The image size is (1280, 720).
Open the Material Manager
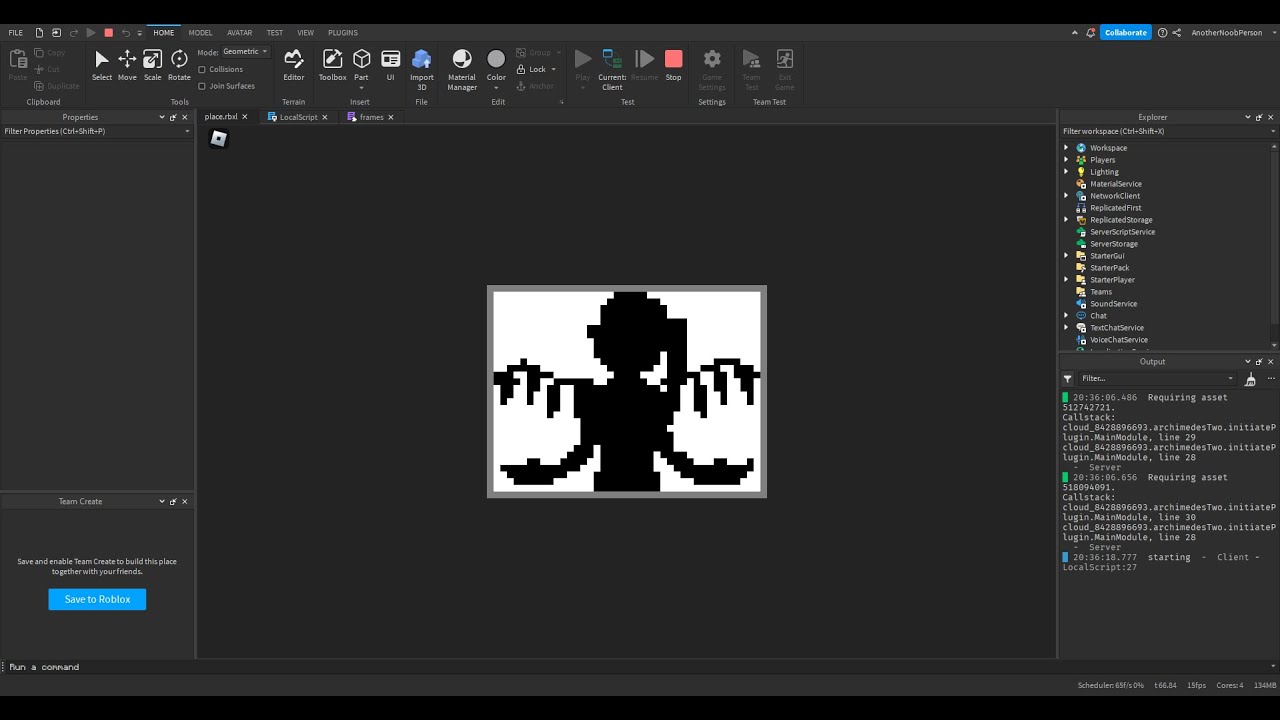tap(462, 70)
